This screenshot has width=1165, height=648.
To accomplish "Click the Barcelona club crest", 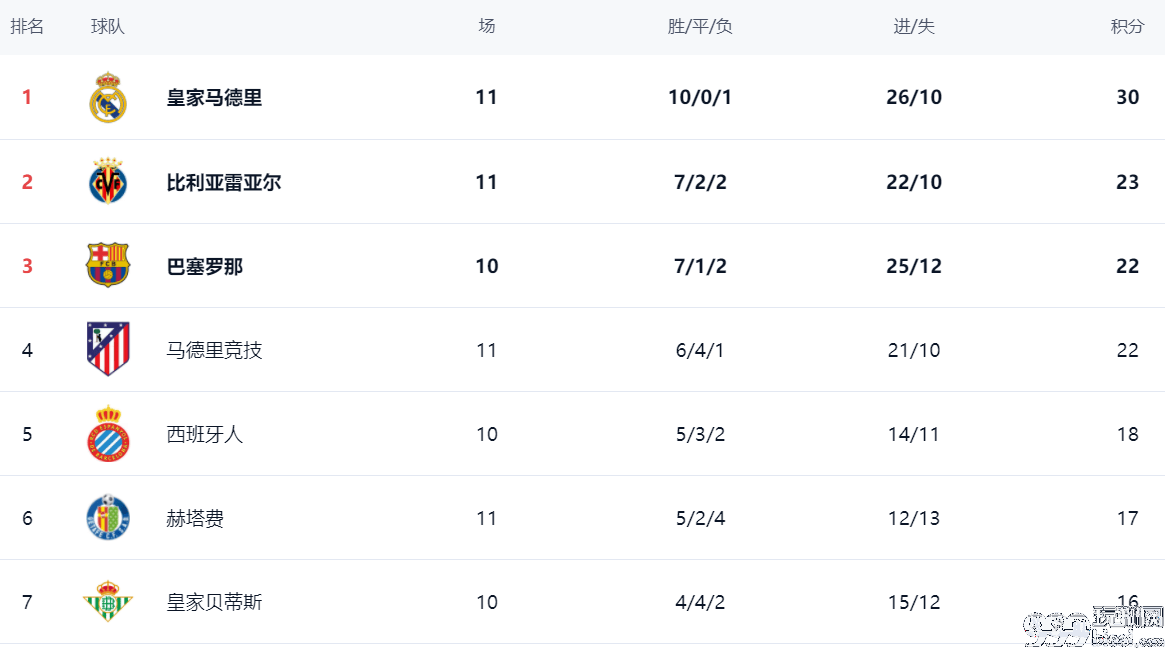I will click(x=108, y=265).
